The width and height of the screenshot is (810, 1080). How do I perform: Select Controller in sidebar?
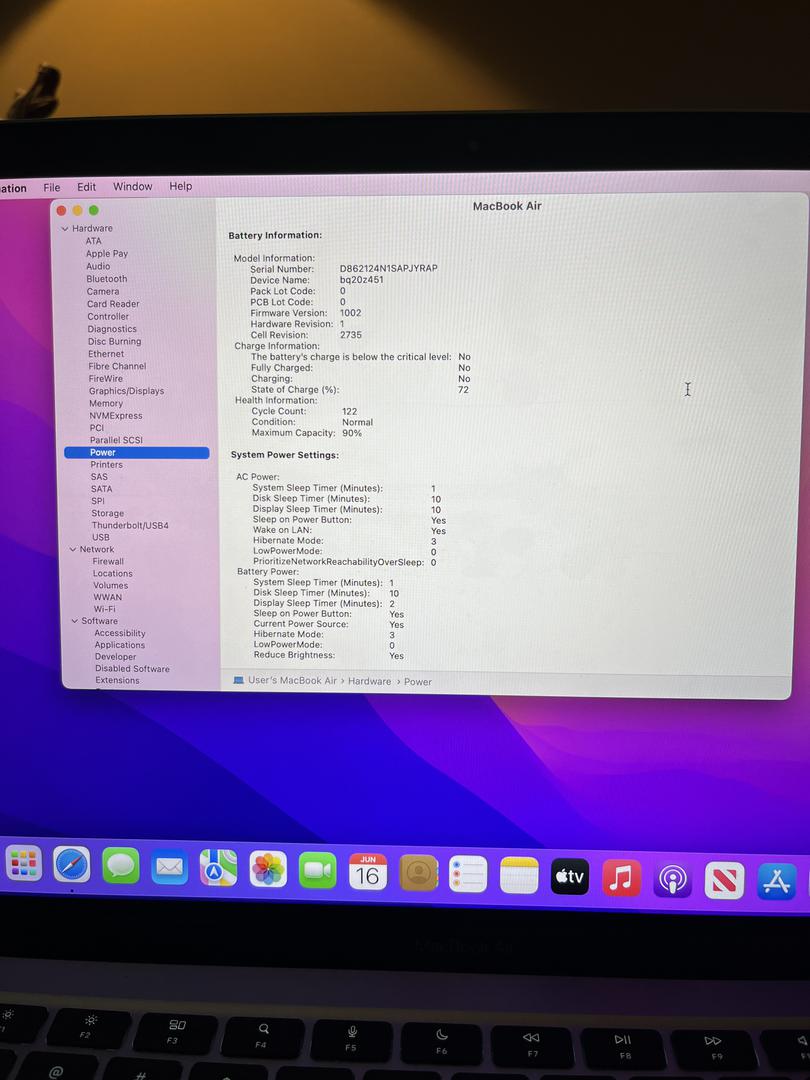pos(108,316)
